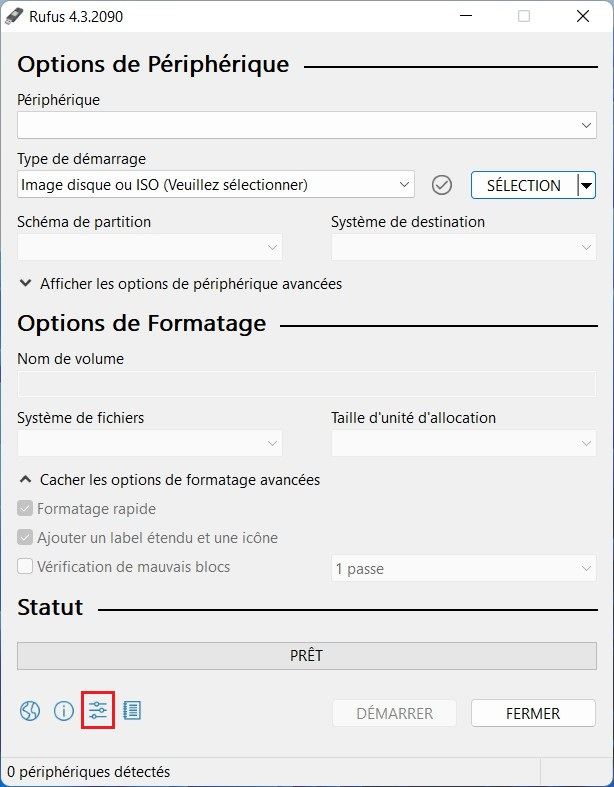
Task: Click the SÉLECTION button
Action: coord(523,185)
